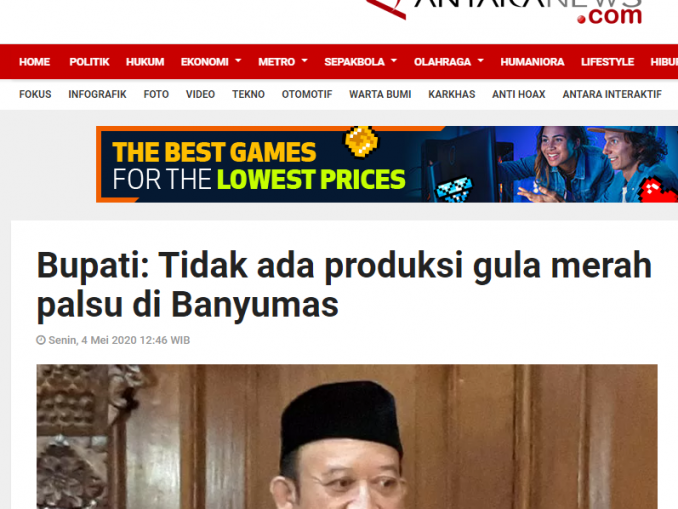Open the FOTO section link
The image size is (678, 509).
(156, 94)
